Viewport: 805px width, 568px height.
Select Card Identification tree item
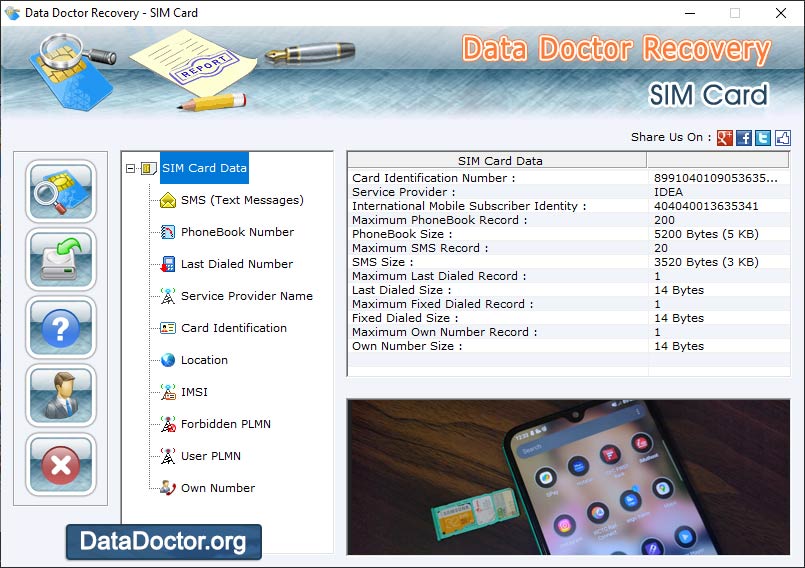tap(234, 328)
